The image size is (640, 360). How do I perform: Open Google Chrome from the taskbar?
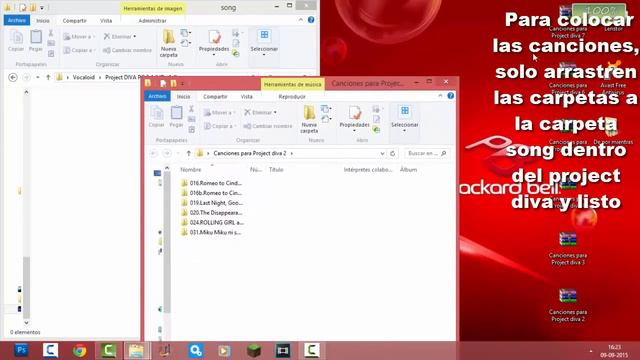pos(80,350)
